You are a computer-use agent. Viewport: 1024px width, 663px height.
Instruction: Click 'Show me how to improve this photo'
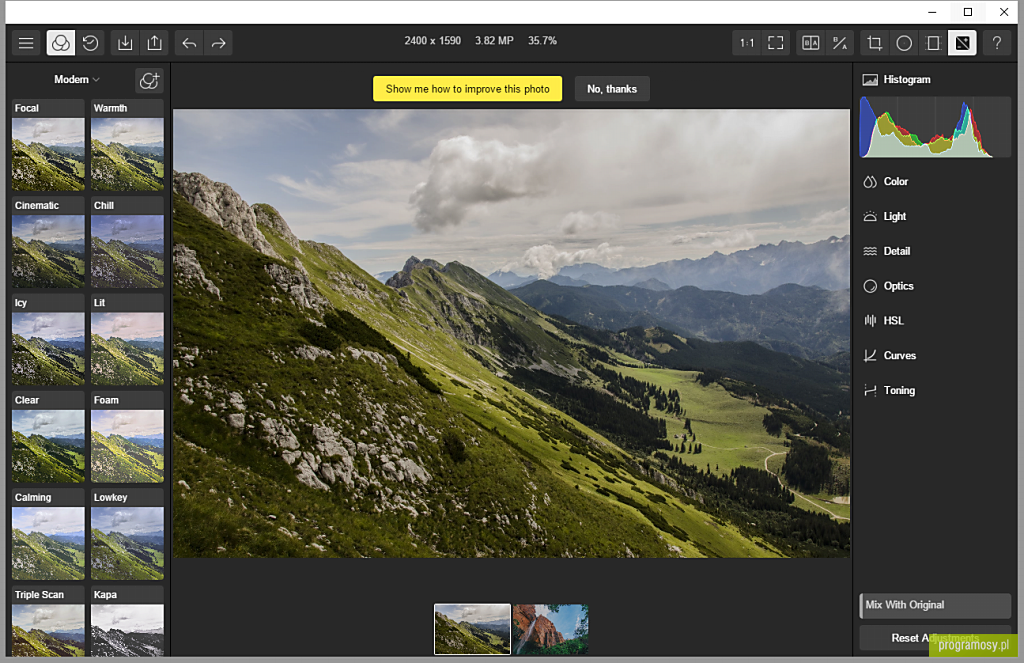[468, 89]
